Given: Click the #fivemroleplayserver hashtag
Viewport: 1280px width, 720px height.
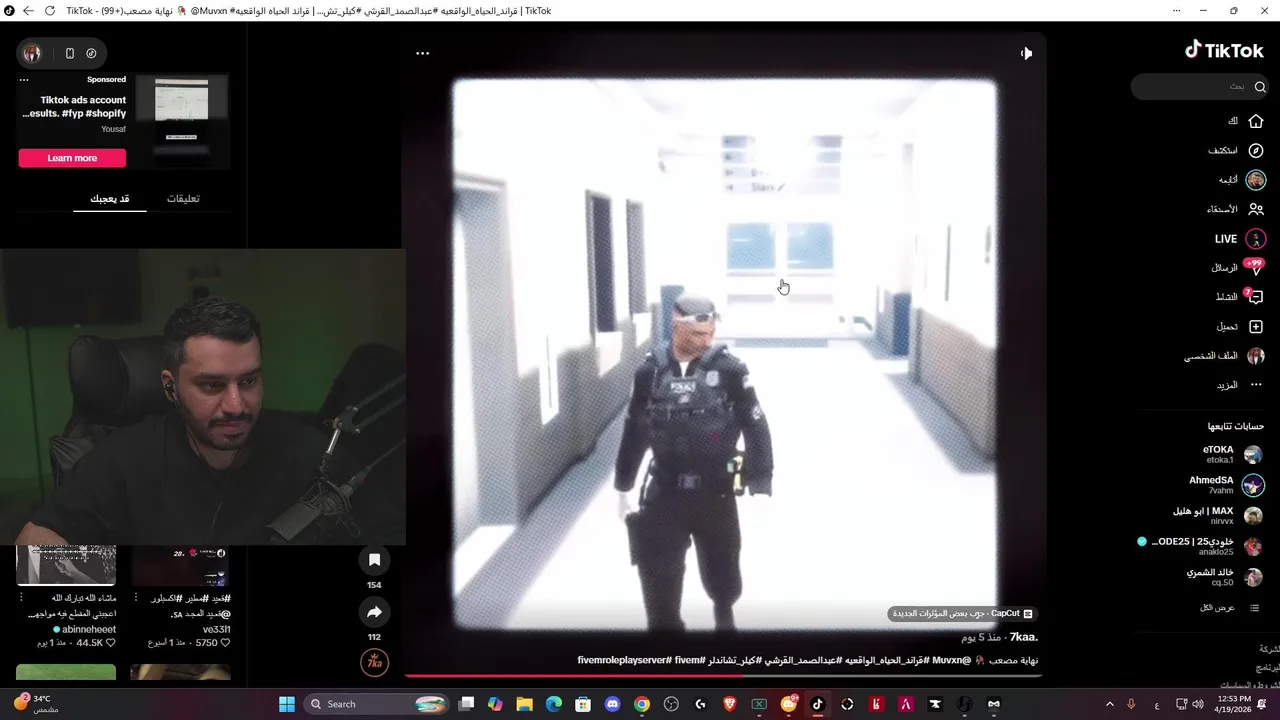Looking at the screenshot, I should point(624,660).
